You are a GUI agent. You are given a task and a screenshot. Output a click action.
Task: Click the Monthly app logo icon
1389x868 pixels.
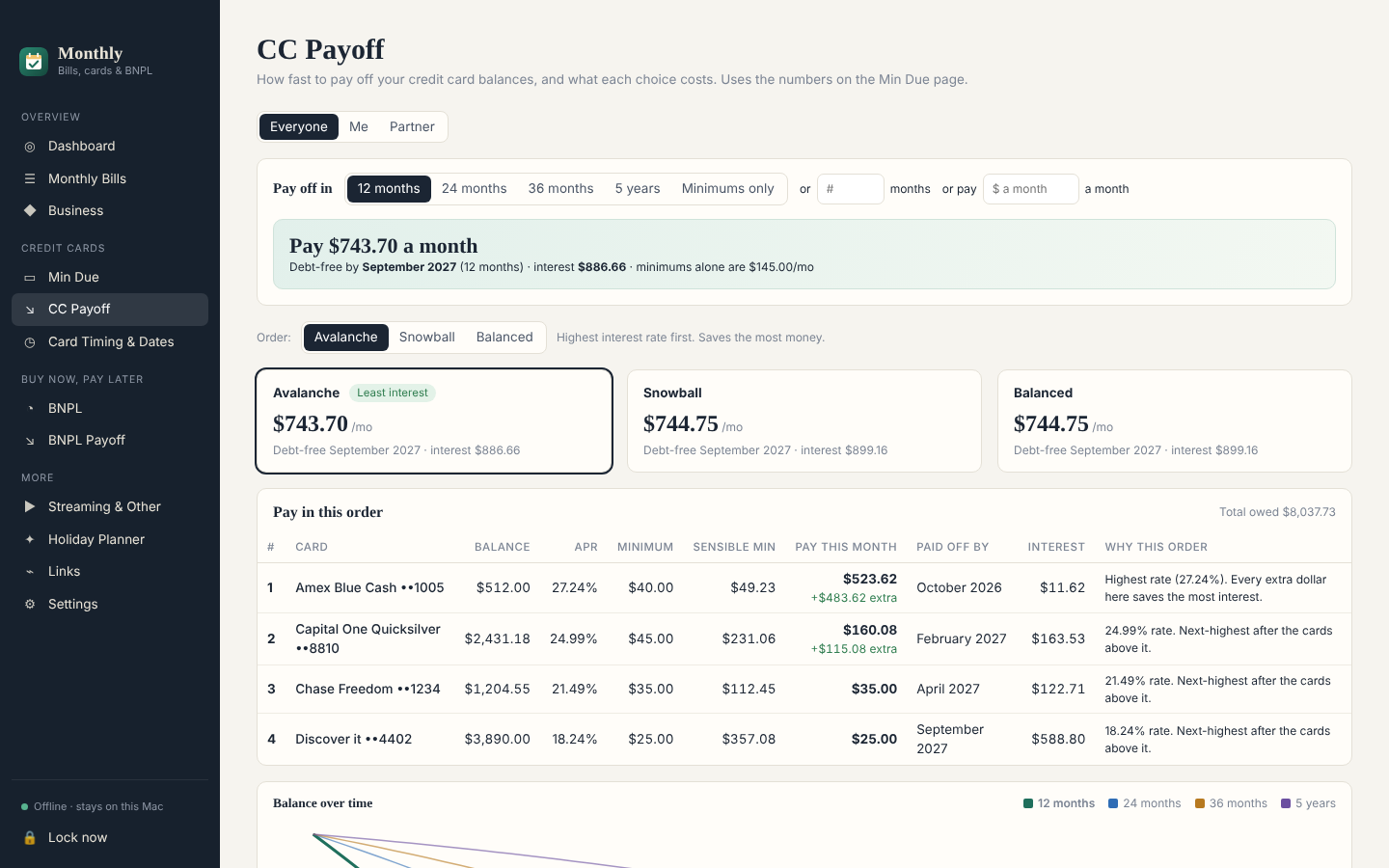click(x=34, y=61)
